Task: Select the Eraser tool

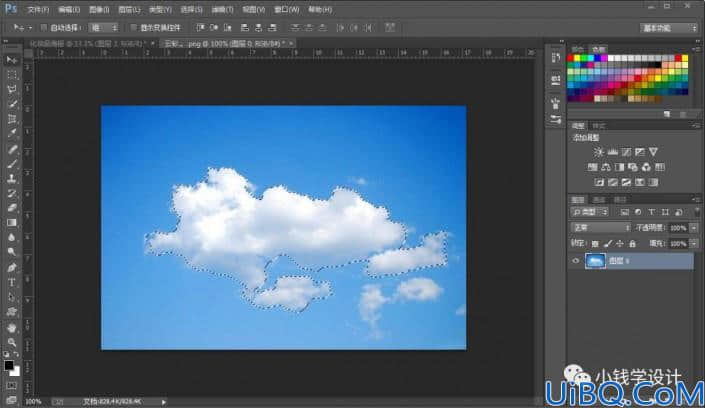Action: (x=12, y=208)
